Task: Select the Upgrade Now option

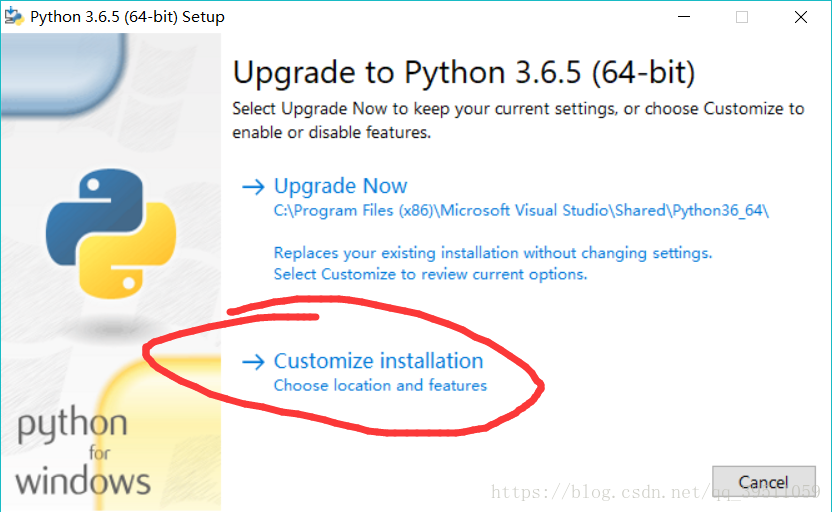Action: click(x=340, y=186)
